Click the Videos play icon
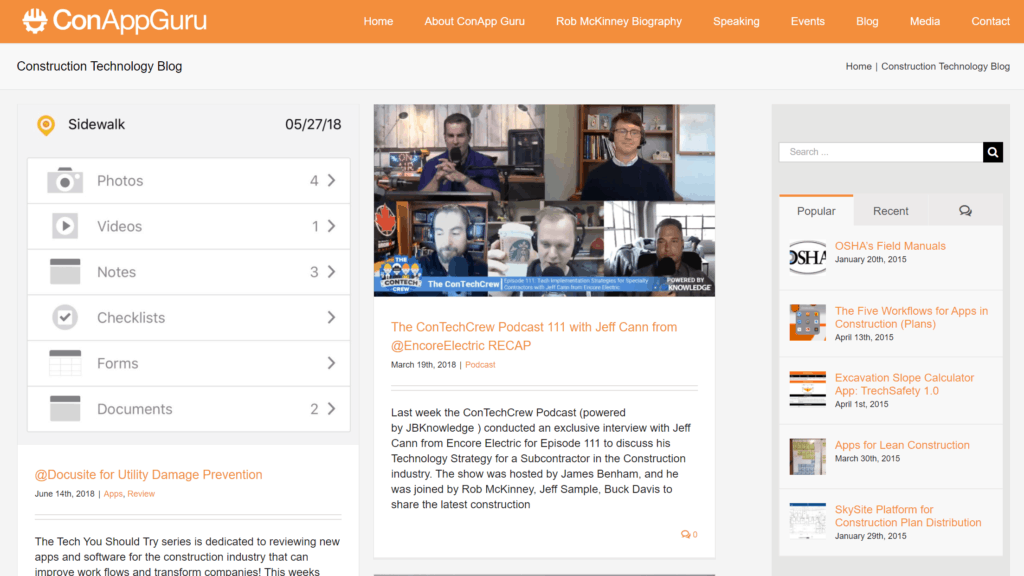The width and height of the screenshot is (1024, 576). (65, 226)
